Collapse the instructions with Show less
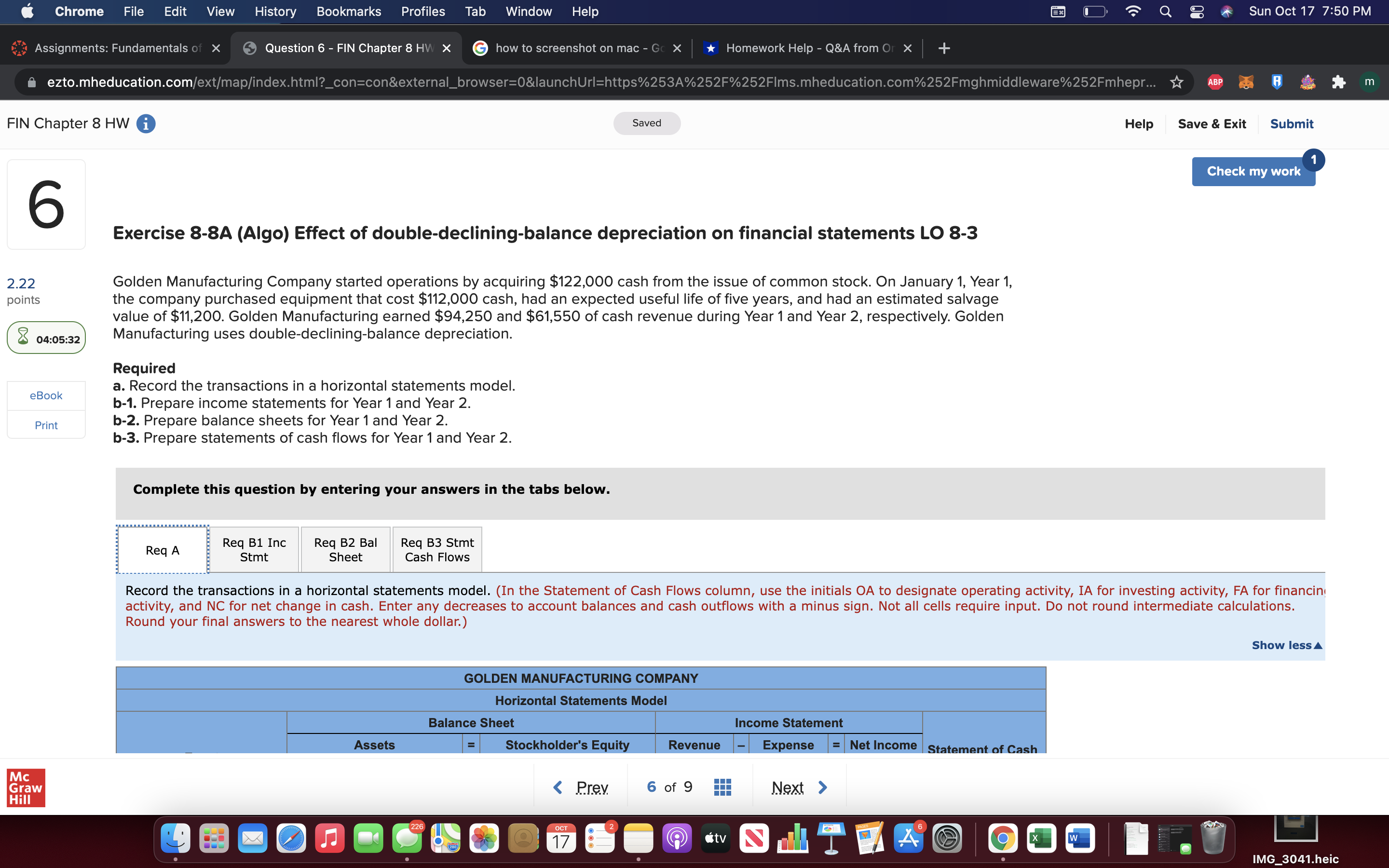Screen dimensions: 1389x868 click(x=1287, y=645)
